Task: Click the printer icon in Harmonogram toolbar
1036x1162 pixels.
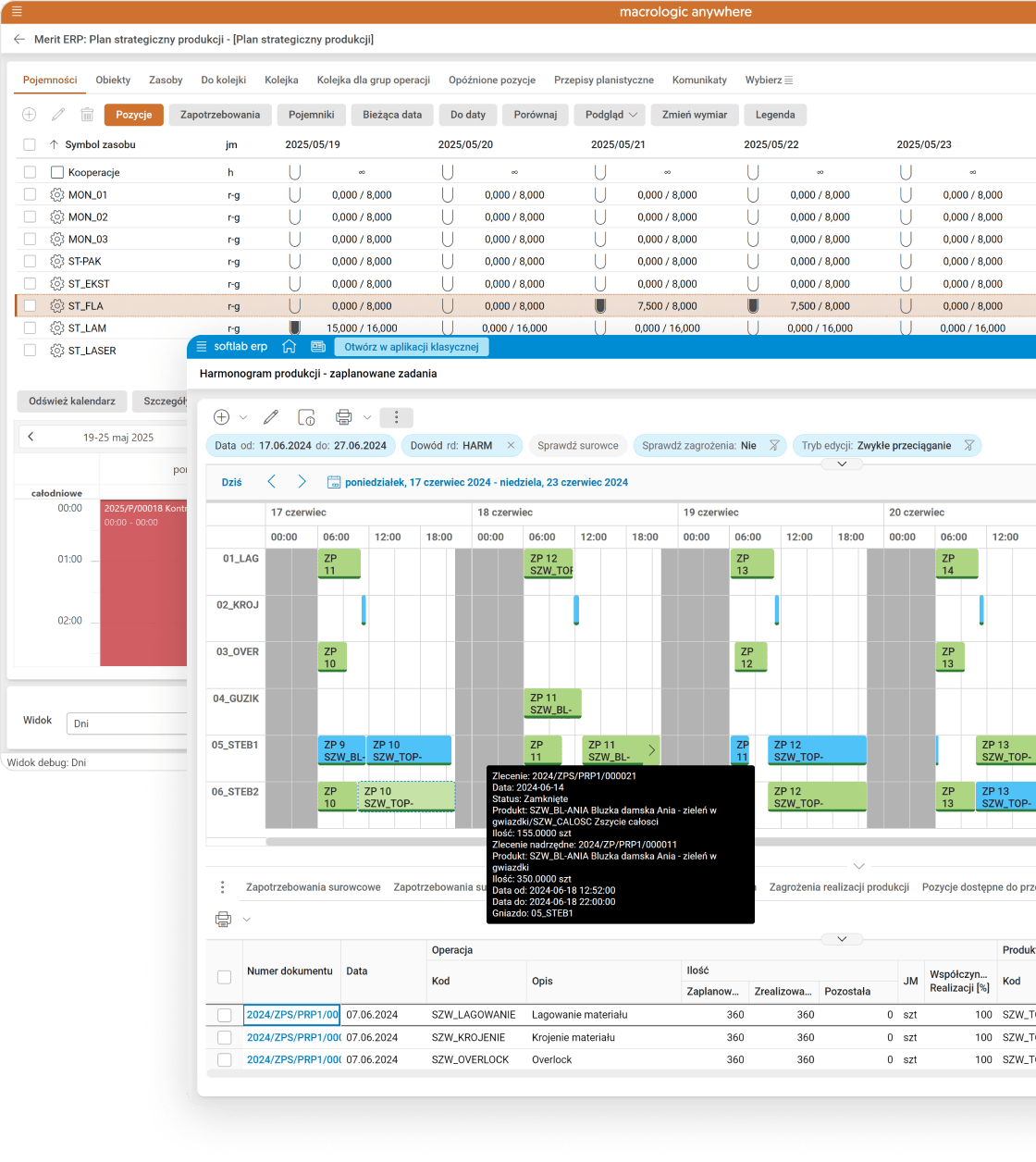Action: pyautogui.click(x=343, y=417)
